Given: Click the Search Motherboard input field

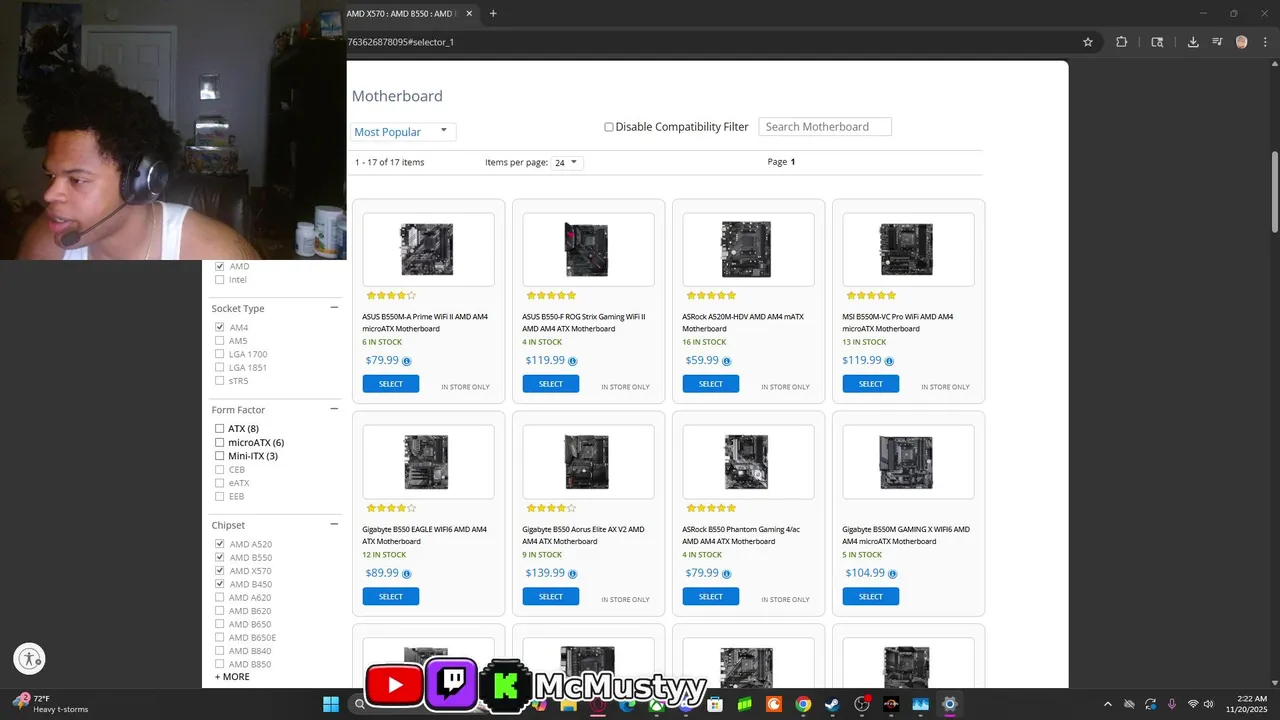Looking at the screenshot, I should pyautogui.click(x=825, y=127).
